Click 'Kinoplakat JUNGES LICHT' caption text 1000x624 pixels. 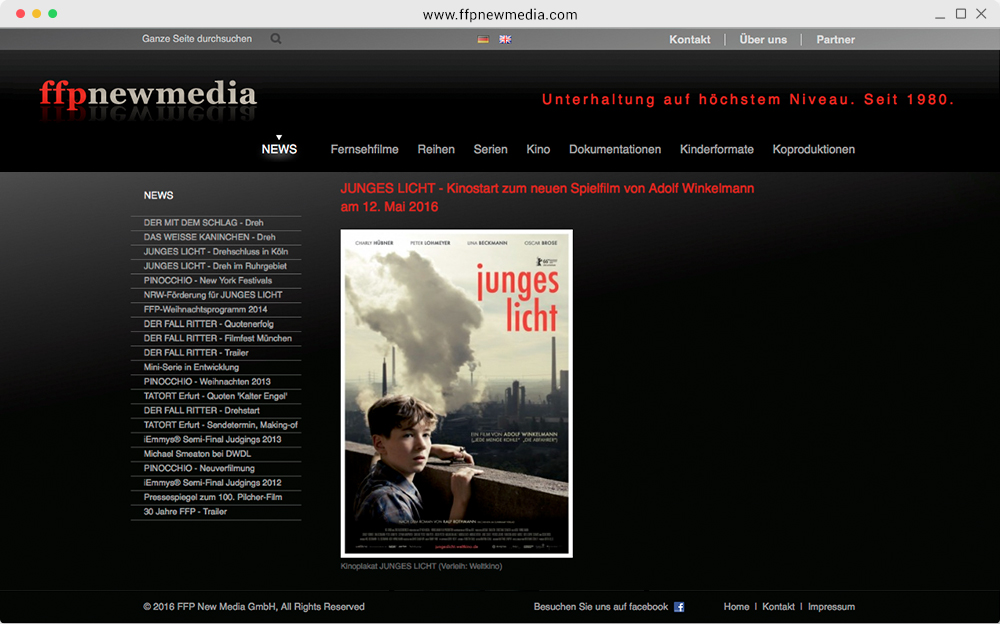(x=422, y=567)
